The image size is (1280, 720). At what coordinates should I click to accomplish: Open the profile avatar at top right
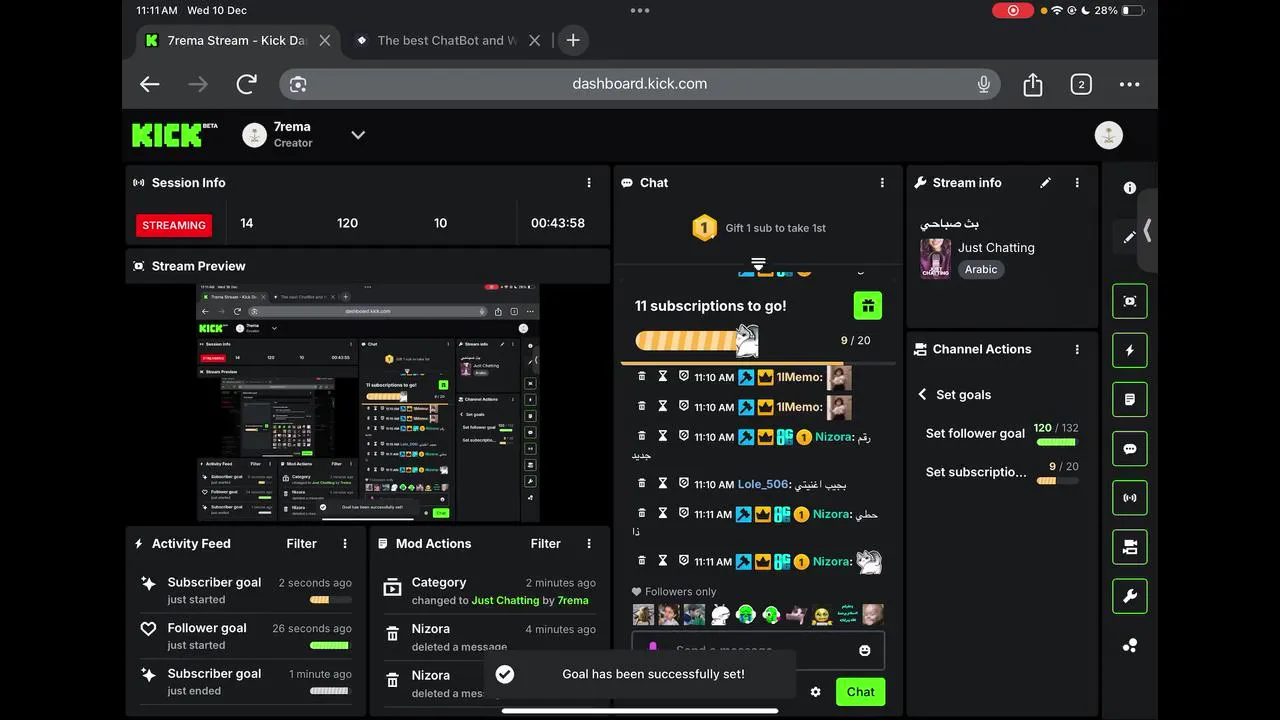tap(1109, 135)
